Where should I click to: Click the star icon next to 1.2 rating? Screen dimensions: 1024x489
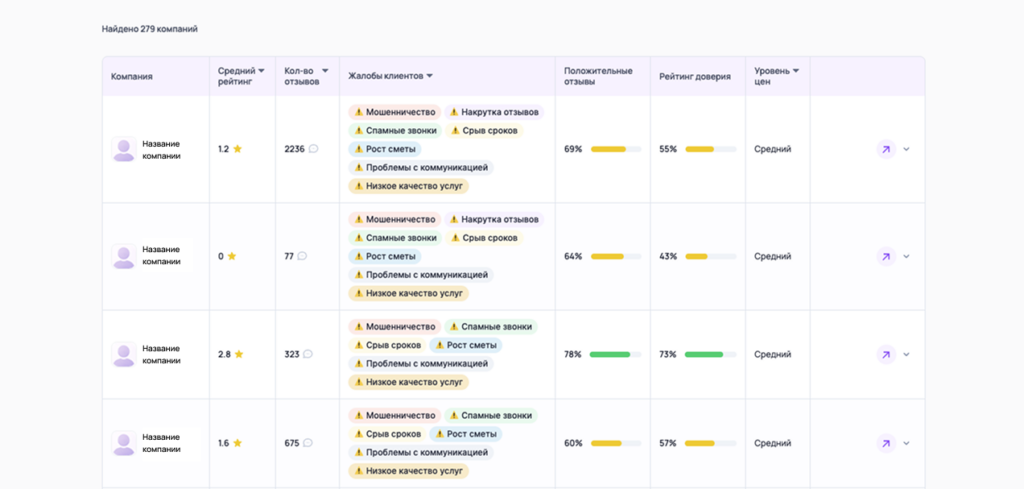pyautogui.click(x=237, y=149)
